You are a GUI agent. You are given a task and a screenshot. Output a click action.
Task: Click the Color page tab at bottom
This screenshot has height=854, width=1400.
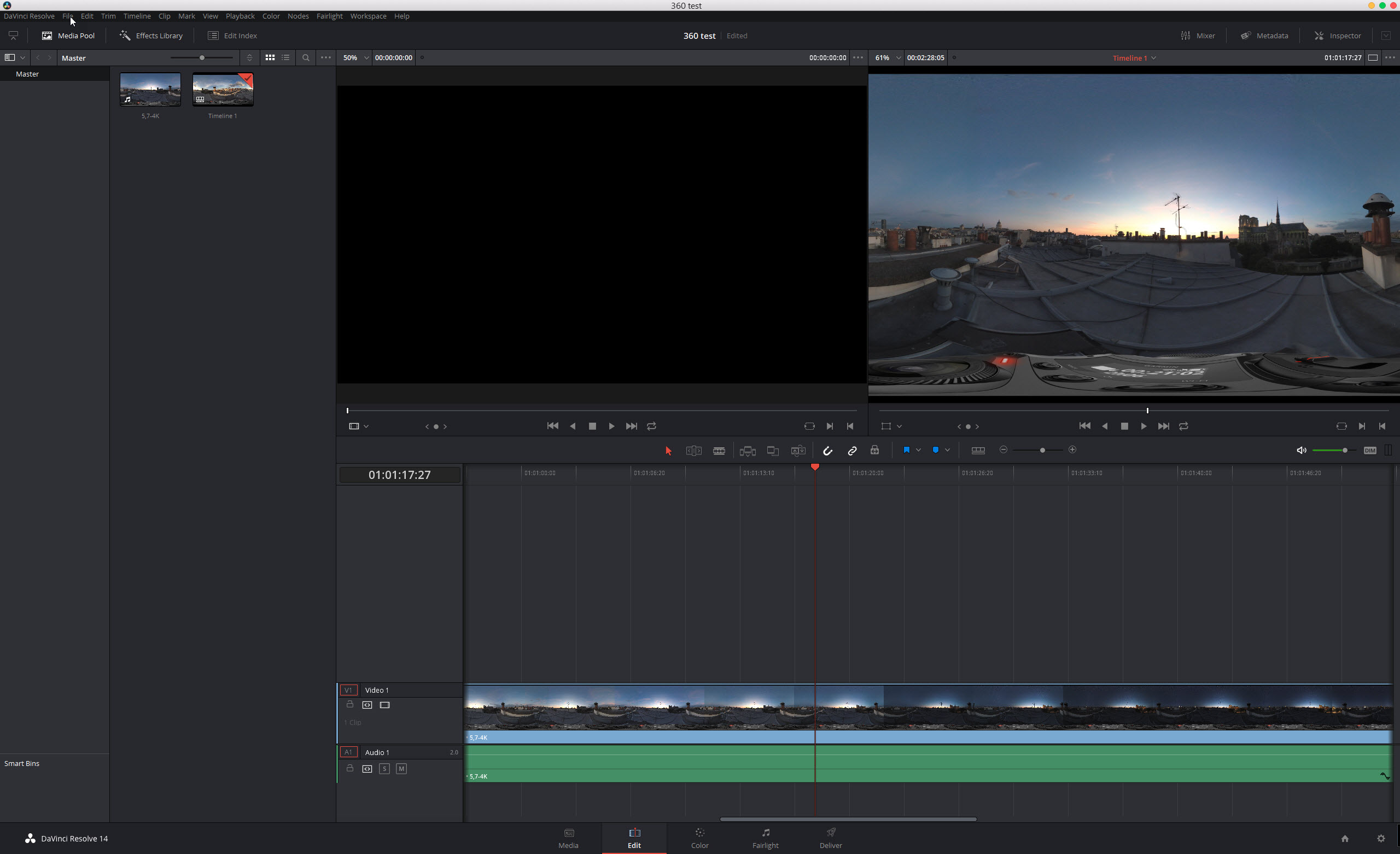700,838
